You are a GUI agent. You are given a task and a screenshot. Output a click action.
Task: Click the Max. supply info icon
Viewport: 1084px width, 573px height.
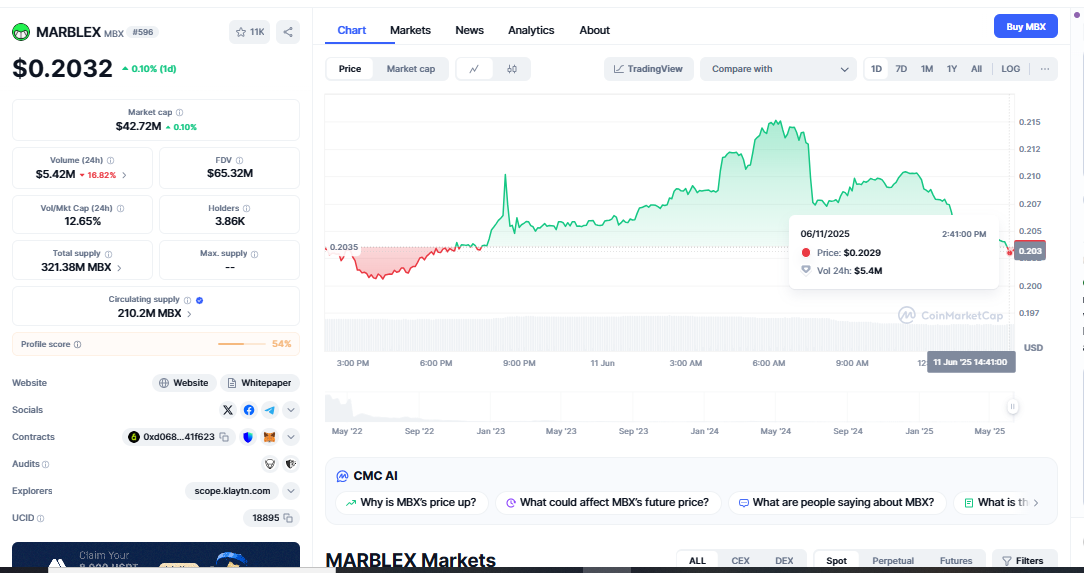click(254, 254)
